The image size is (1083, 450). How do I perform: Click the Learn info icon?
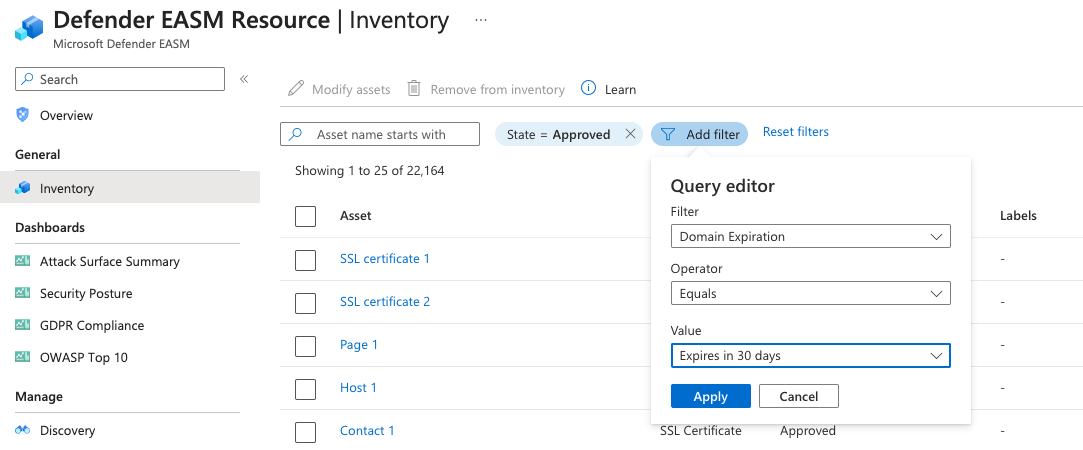click(589, 89)
